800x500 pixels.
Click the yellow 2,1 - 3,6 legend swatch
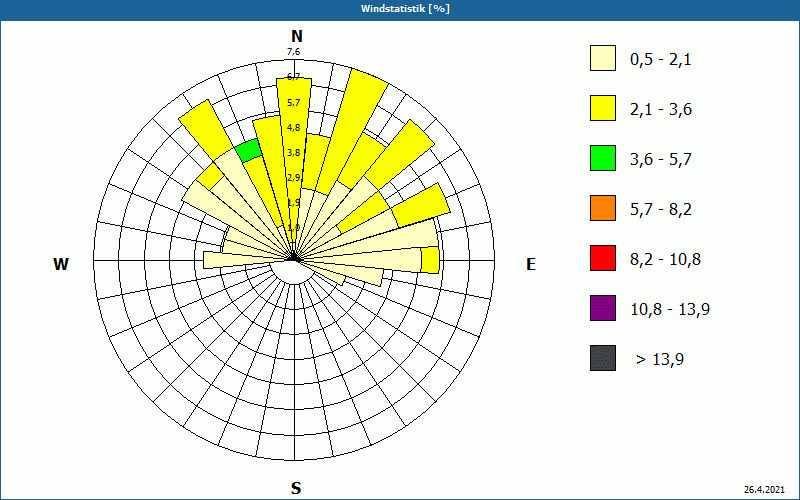603,108
